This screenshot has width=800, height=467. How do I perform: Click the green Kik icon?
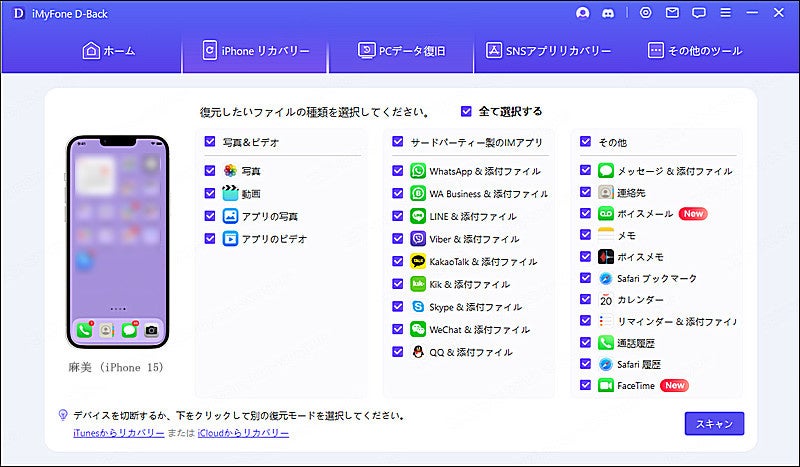pos(418,284)
